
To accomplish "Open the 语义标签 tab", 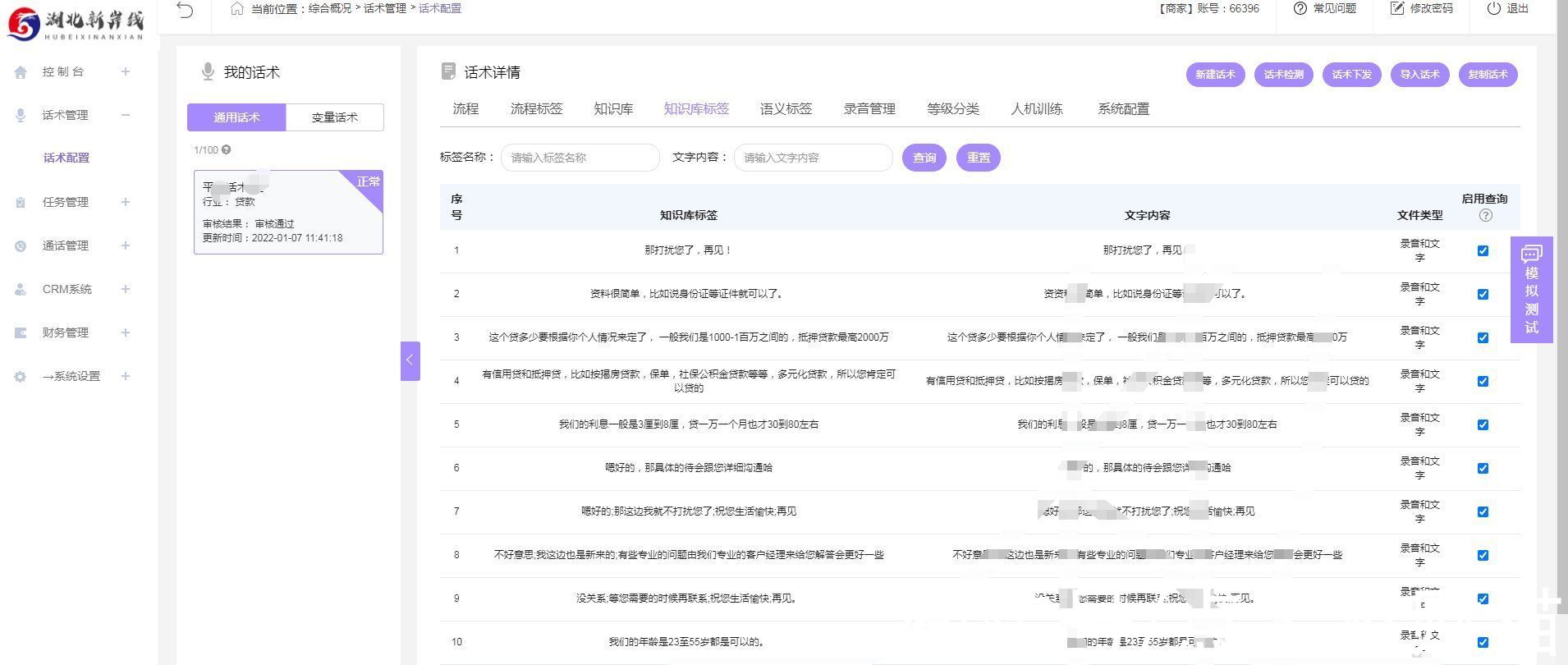I will (786, 109).
